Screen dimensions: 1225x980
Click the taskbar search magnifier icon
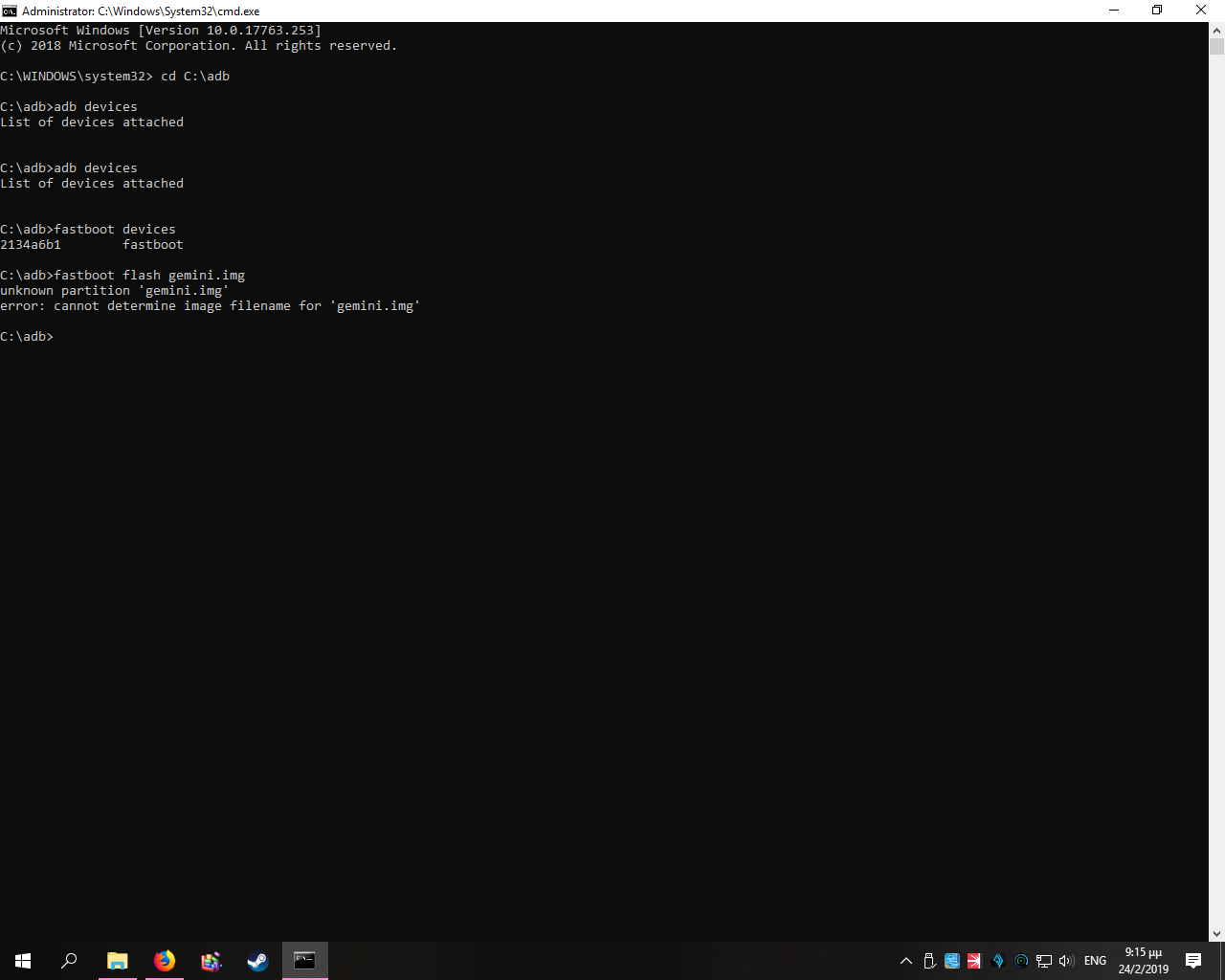tap(69, 961)
